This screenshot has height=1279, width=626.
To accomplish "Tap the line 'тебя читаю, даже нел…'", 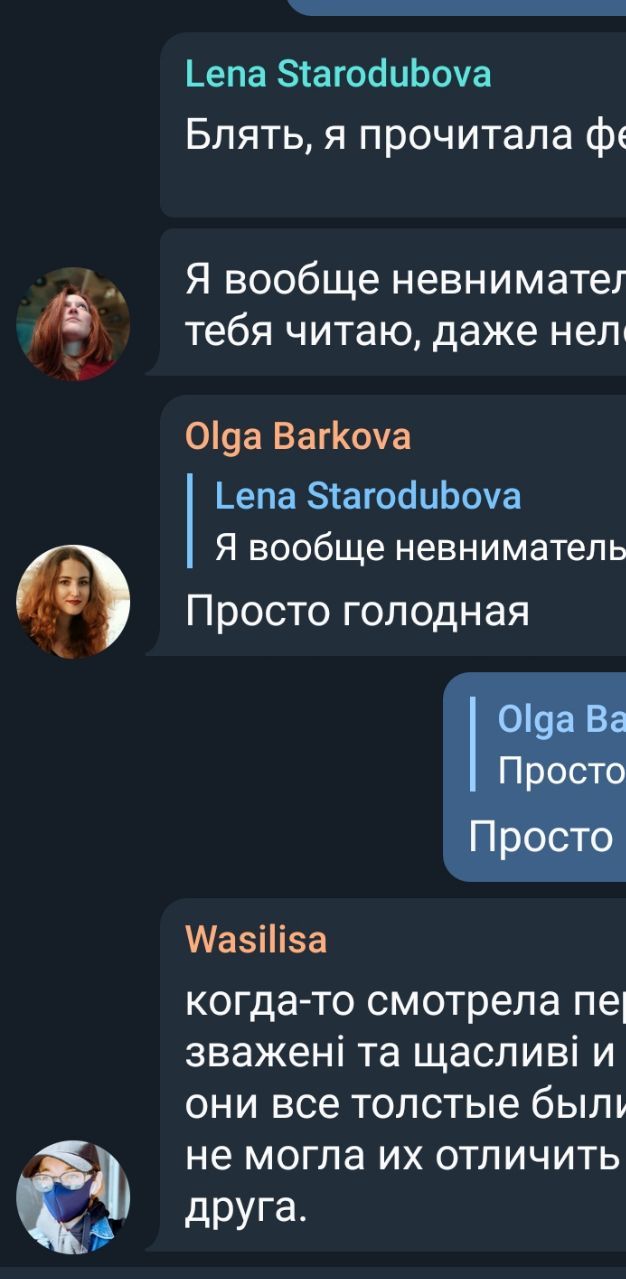I will point(405,332).
